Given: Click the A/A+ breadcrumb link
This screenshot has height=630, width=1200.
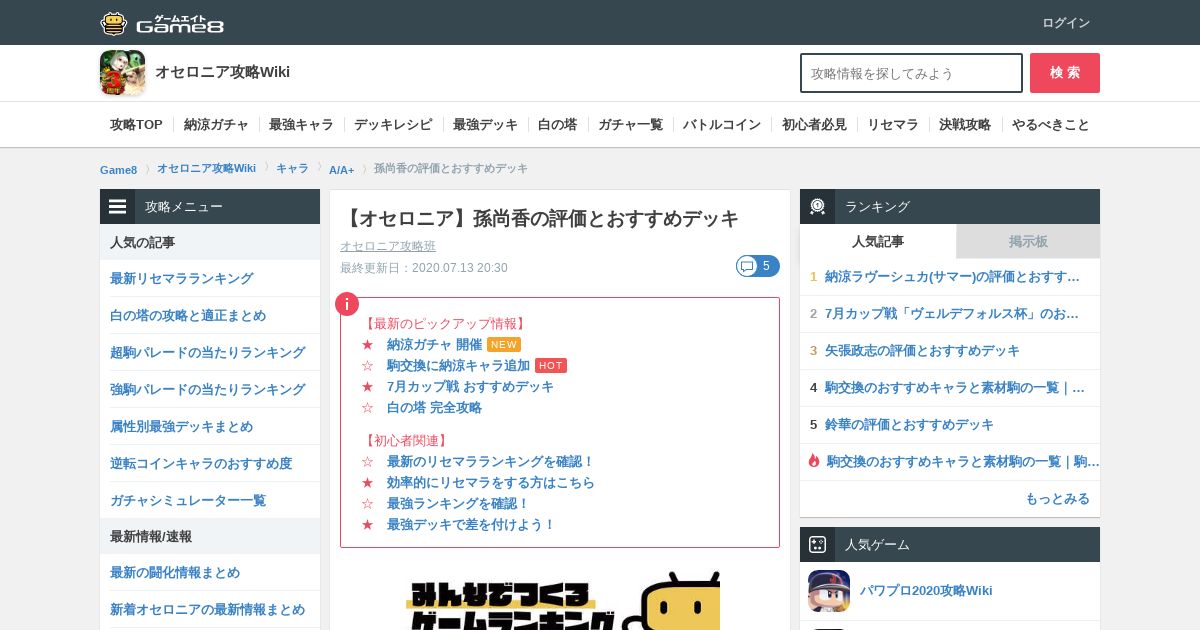Looking at the screenshot, I should coord(341,170).
